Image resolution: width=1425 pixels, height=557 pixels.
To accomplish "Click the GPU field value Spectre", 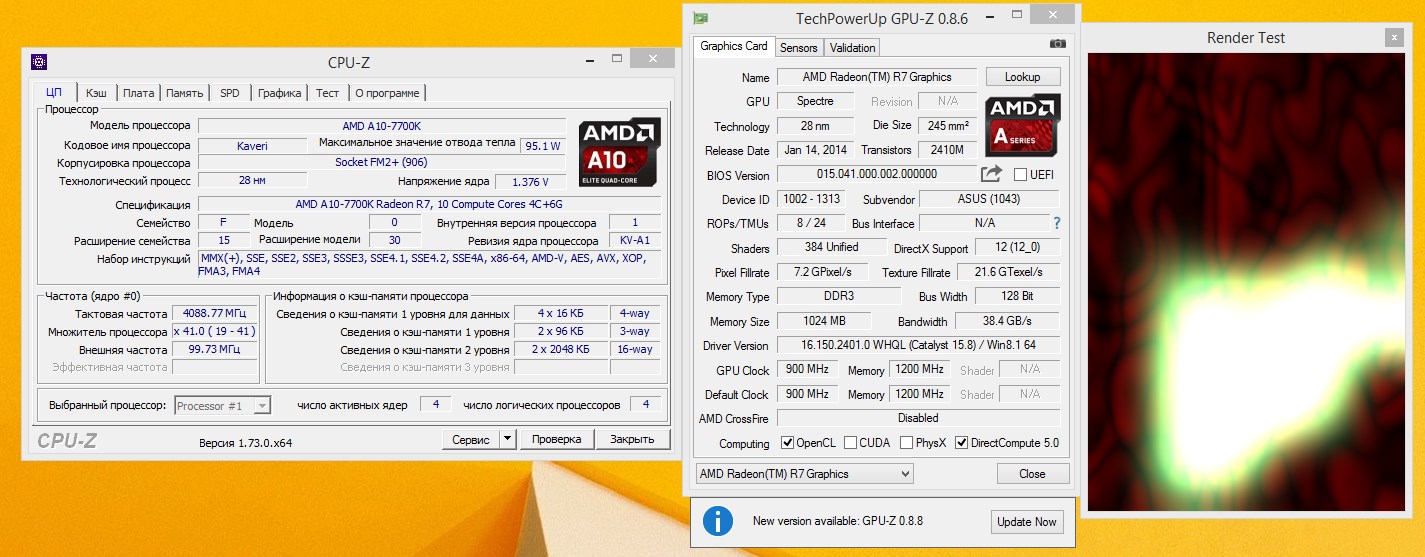I will [x=816, y=101].
